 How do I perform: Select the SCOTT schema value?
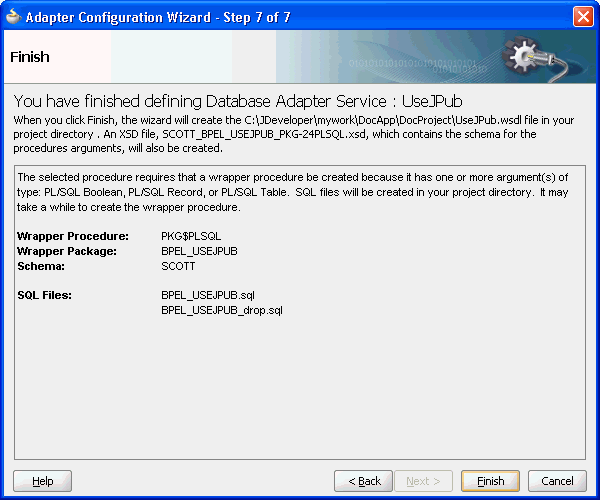tap(178, 266)
